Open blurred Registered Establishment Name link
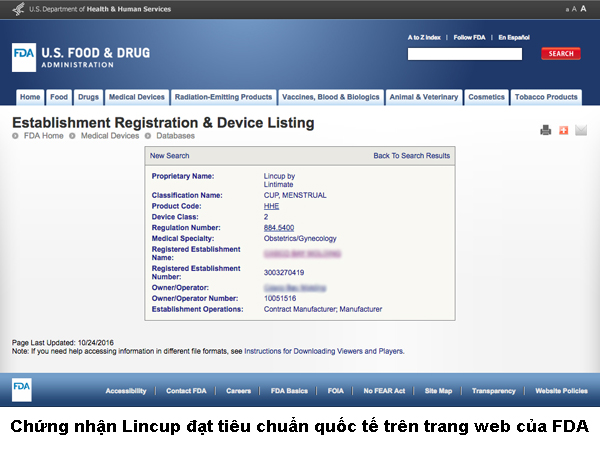600x451 pixels. 302,254
